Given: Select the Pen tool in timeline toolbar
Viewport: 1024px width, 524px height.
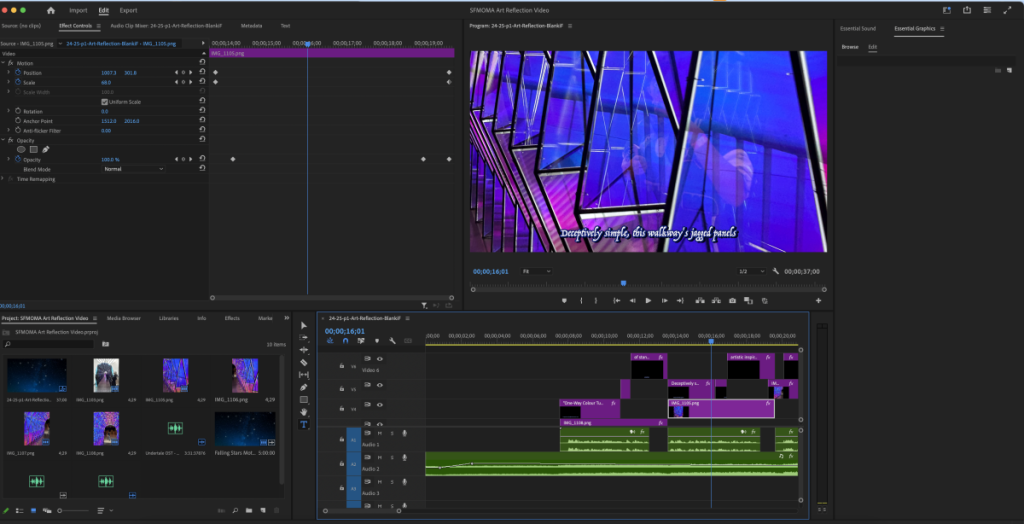Looking at the screenshot, I should tap(304, 387).
